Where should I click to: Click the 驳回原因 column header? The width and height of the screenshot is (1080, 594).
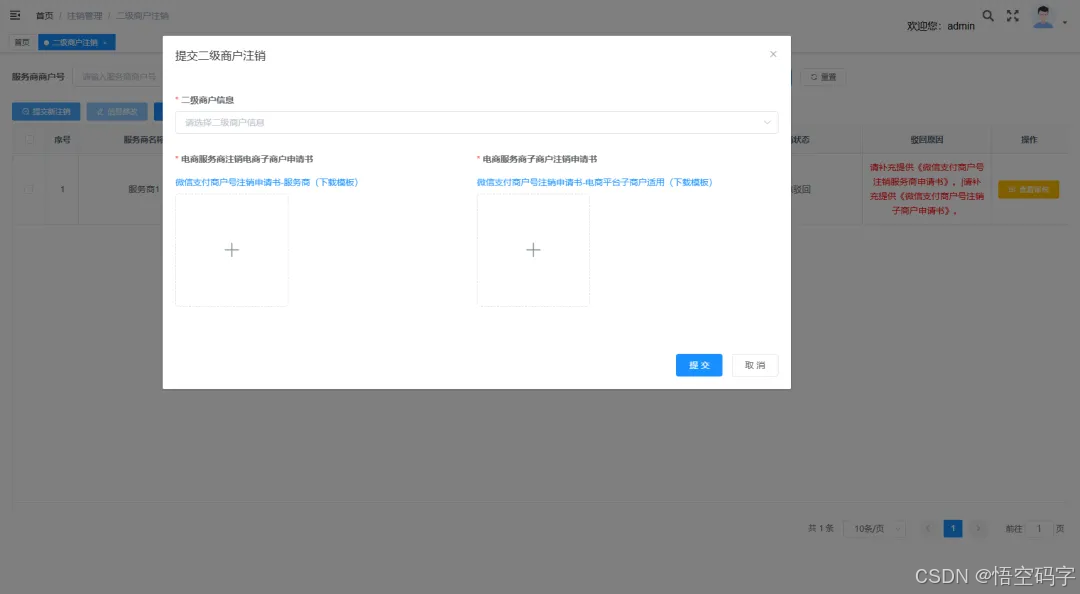click(x=926, y=139)
